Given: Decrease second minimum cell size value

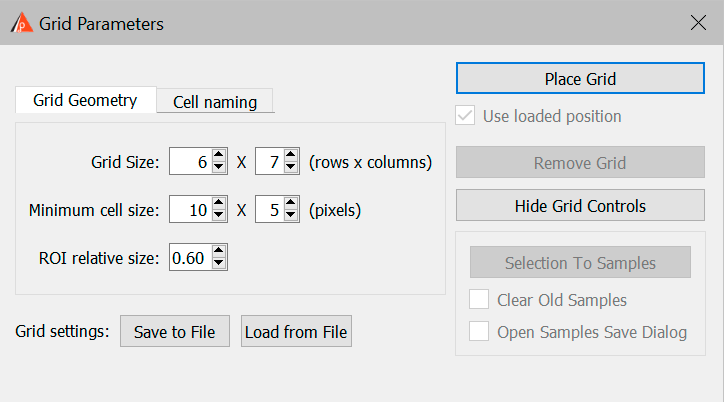Looking at the screenshot, I should pos(290,215).
